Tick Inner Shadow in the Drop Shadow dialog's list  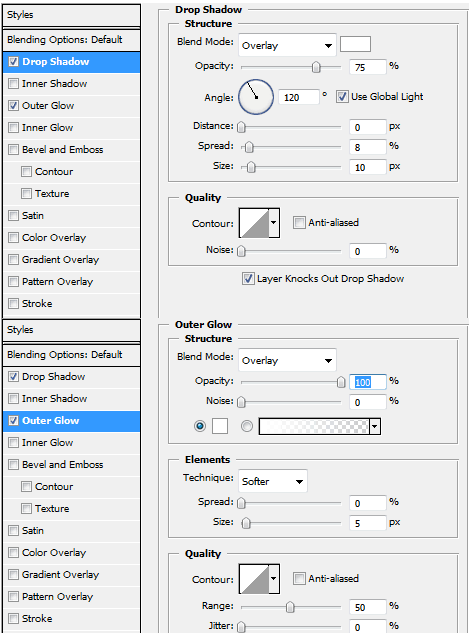(13, 83)
